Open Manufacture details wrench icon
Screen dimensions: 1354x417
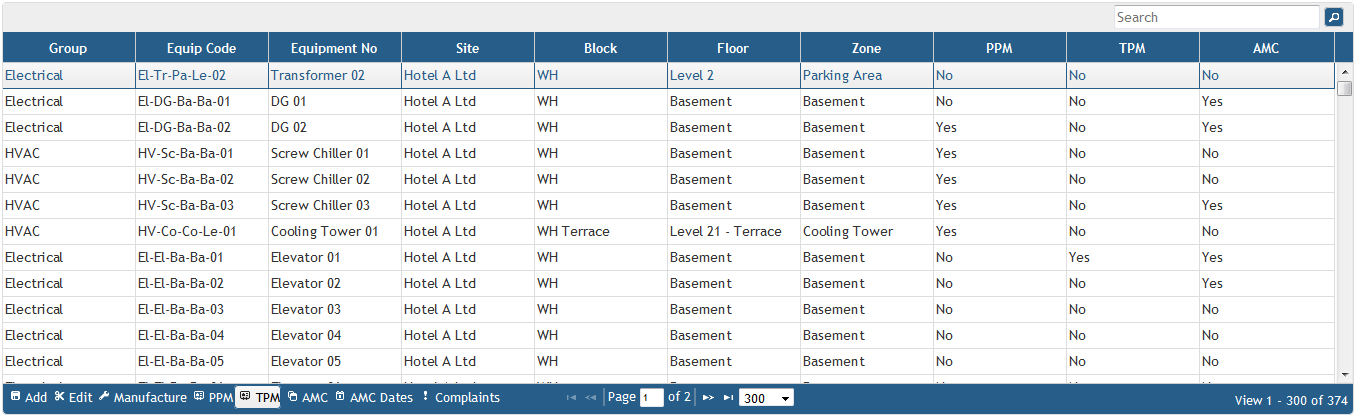[x=104, y=397]
